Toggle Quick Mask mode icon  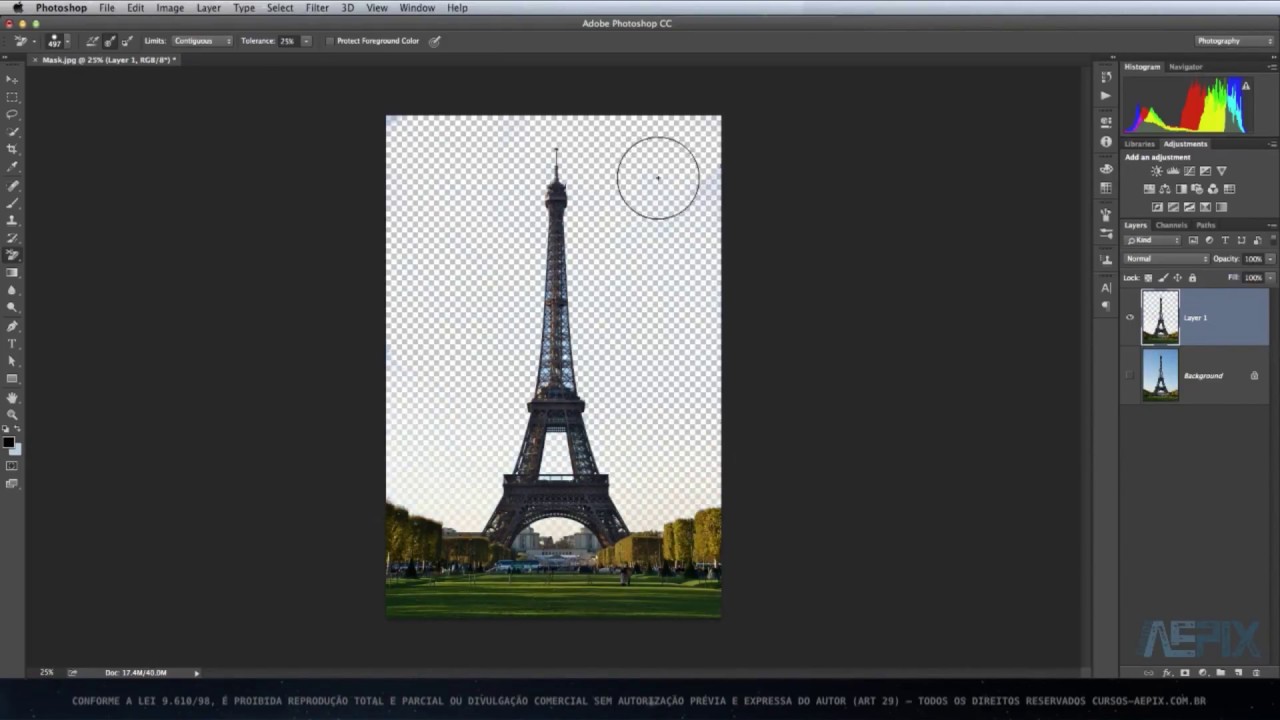click(x=12, y=466)
